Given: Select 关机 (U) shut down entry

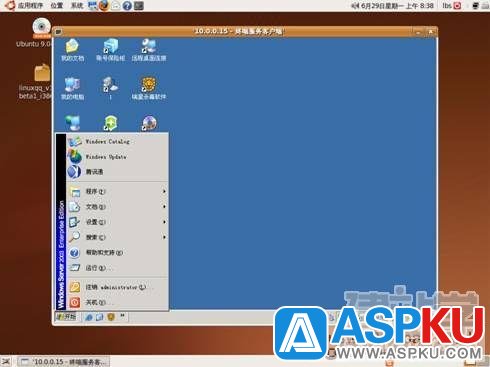Looking at the screenshot, I should click(x=117, y=302).
